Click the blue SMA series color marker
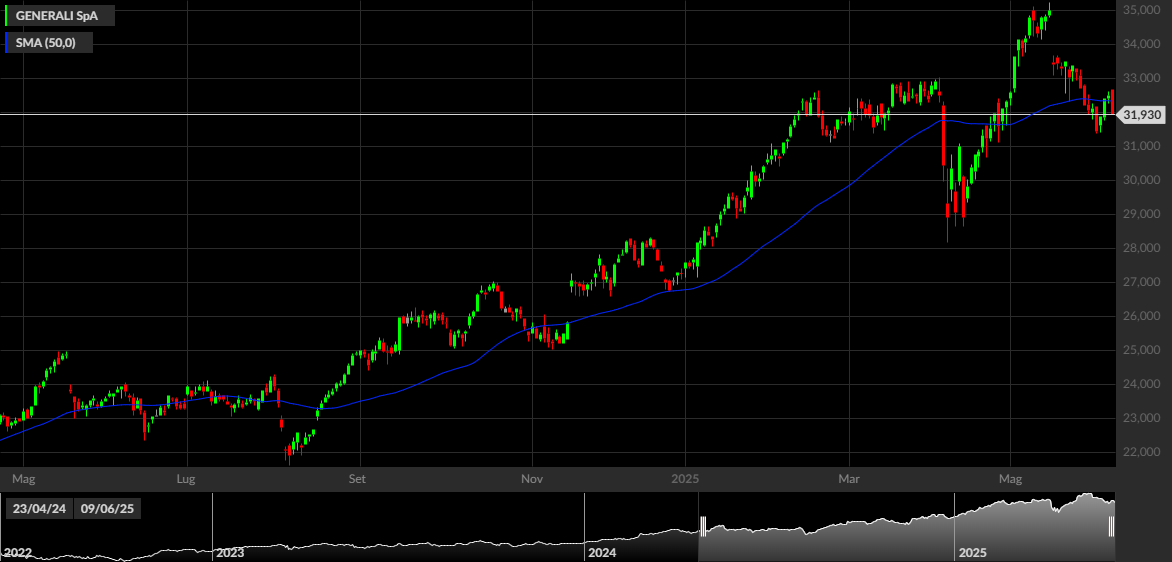 click(x=7, y=43)
